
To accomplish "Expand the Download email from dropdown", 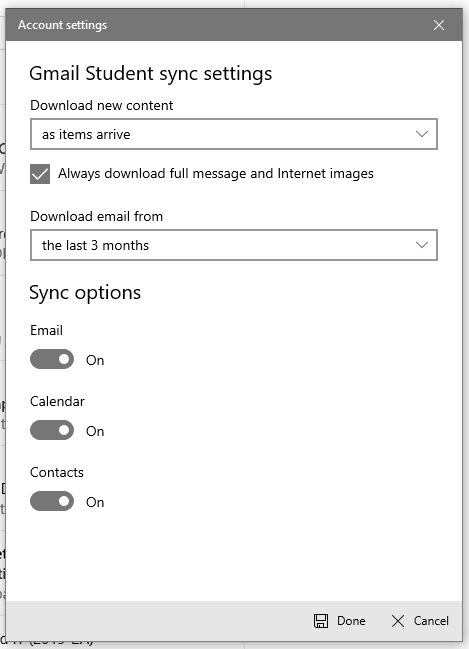I will point(234,245).
